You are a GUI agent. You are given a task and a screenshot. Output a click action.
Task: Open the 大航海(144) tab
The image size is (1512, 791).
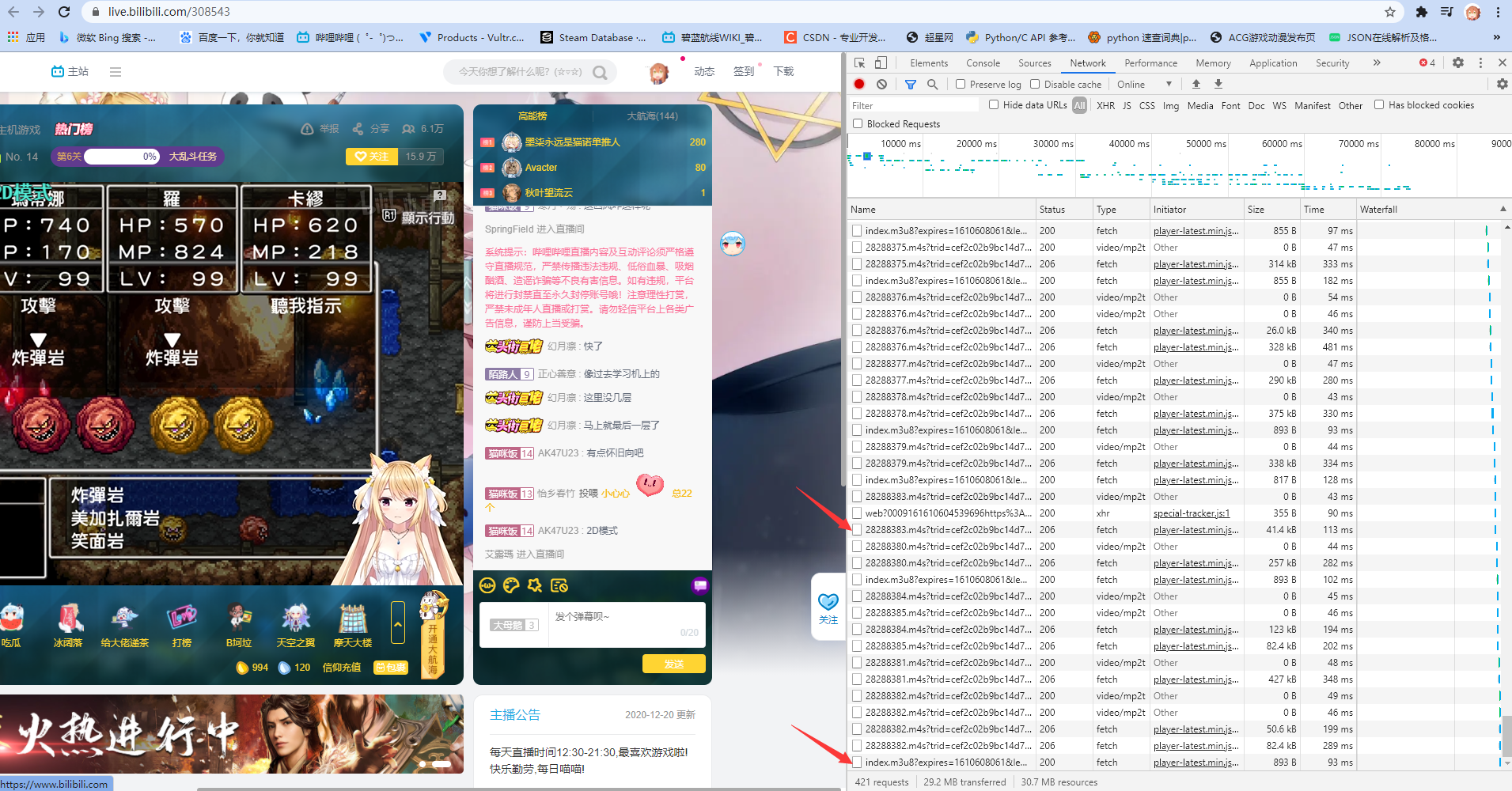point(652,116)
